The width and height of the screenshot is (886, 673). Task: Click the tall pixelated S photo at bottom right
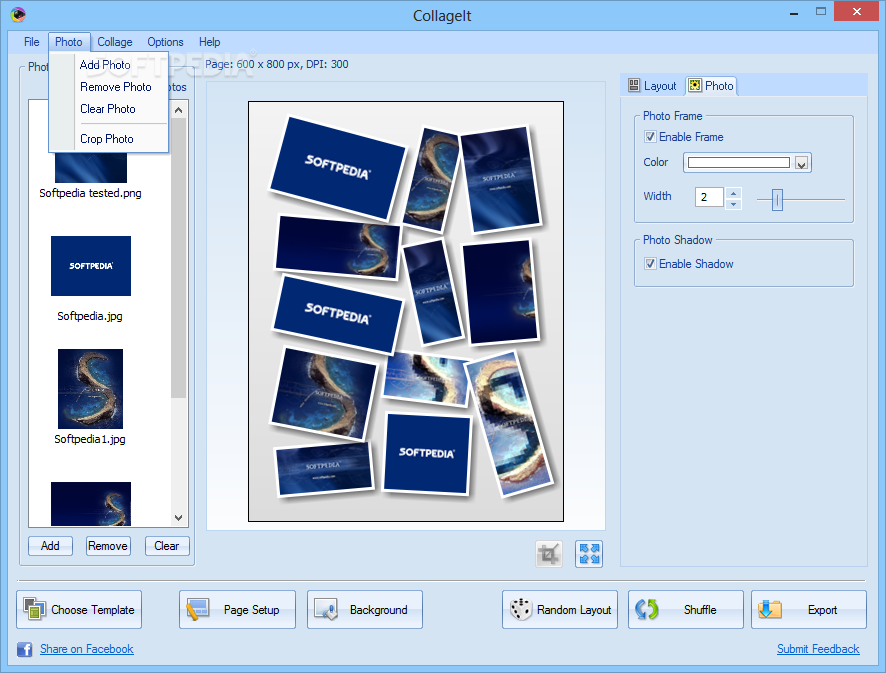pos(509,424)
